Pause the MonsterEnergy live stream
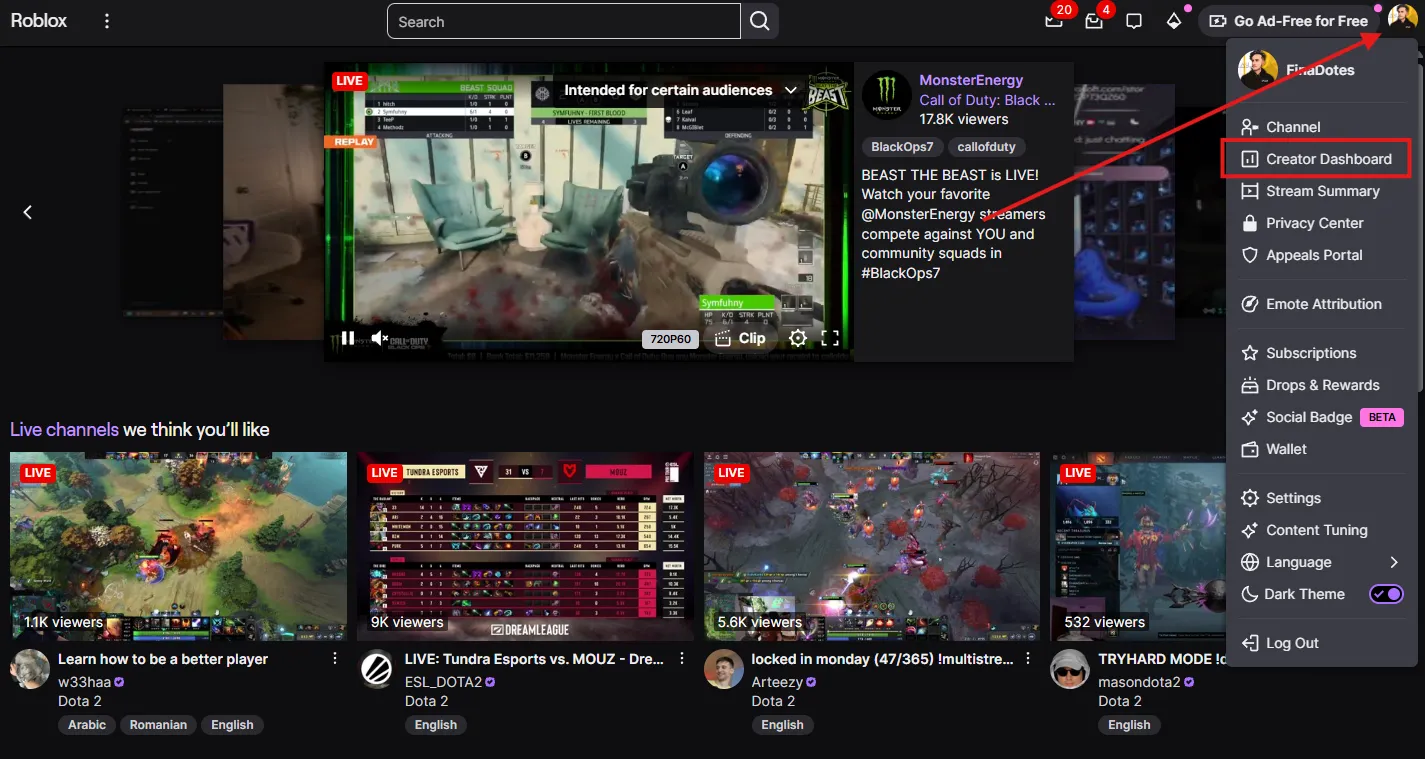This screenshot has height=759, width=1425. click(347, 338)
